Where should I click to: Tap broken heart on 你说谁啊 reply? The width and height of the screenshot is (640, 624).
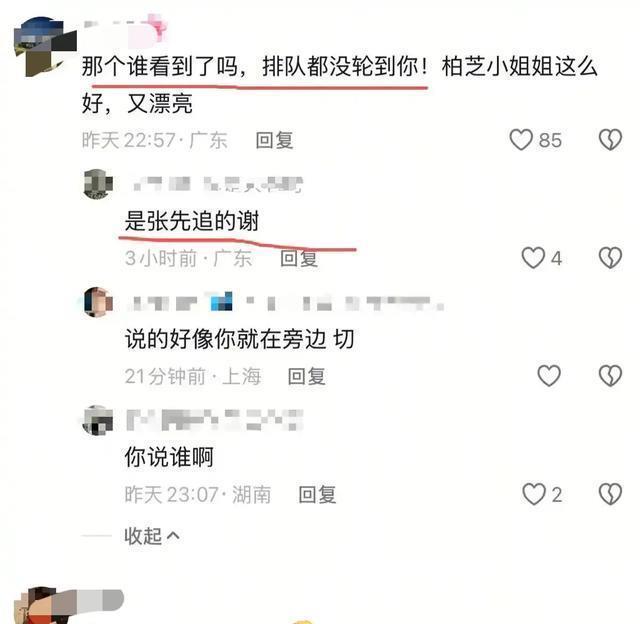pyautogui.click(x=610, y=494)
